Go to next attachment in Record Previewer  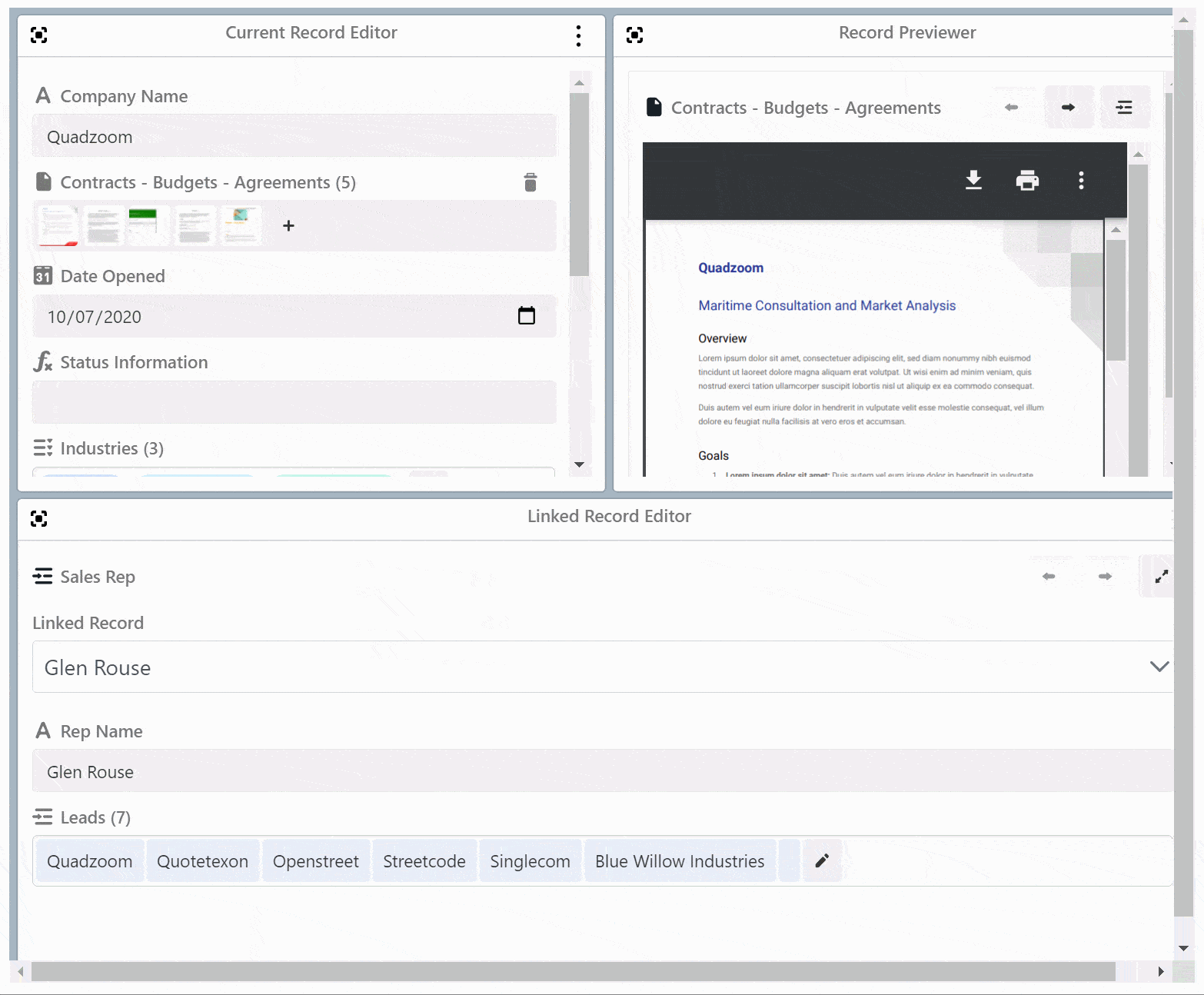coord(1068,108)
